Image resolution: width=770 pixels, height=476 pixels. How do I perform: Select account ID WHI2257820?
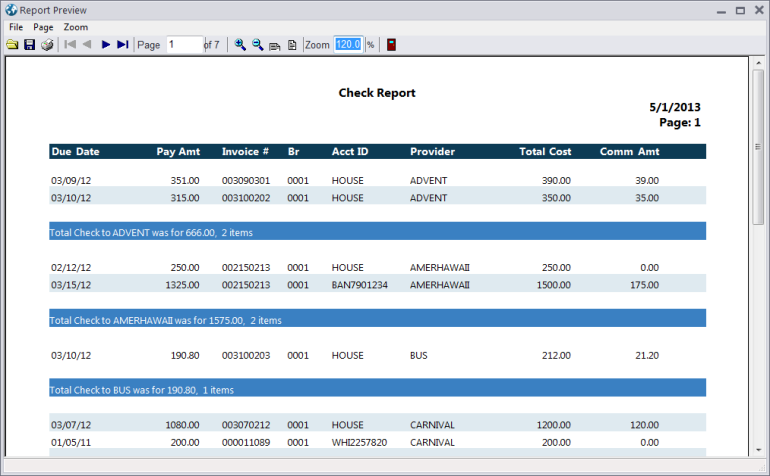tap(359, 443)
